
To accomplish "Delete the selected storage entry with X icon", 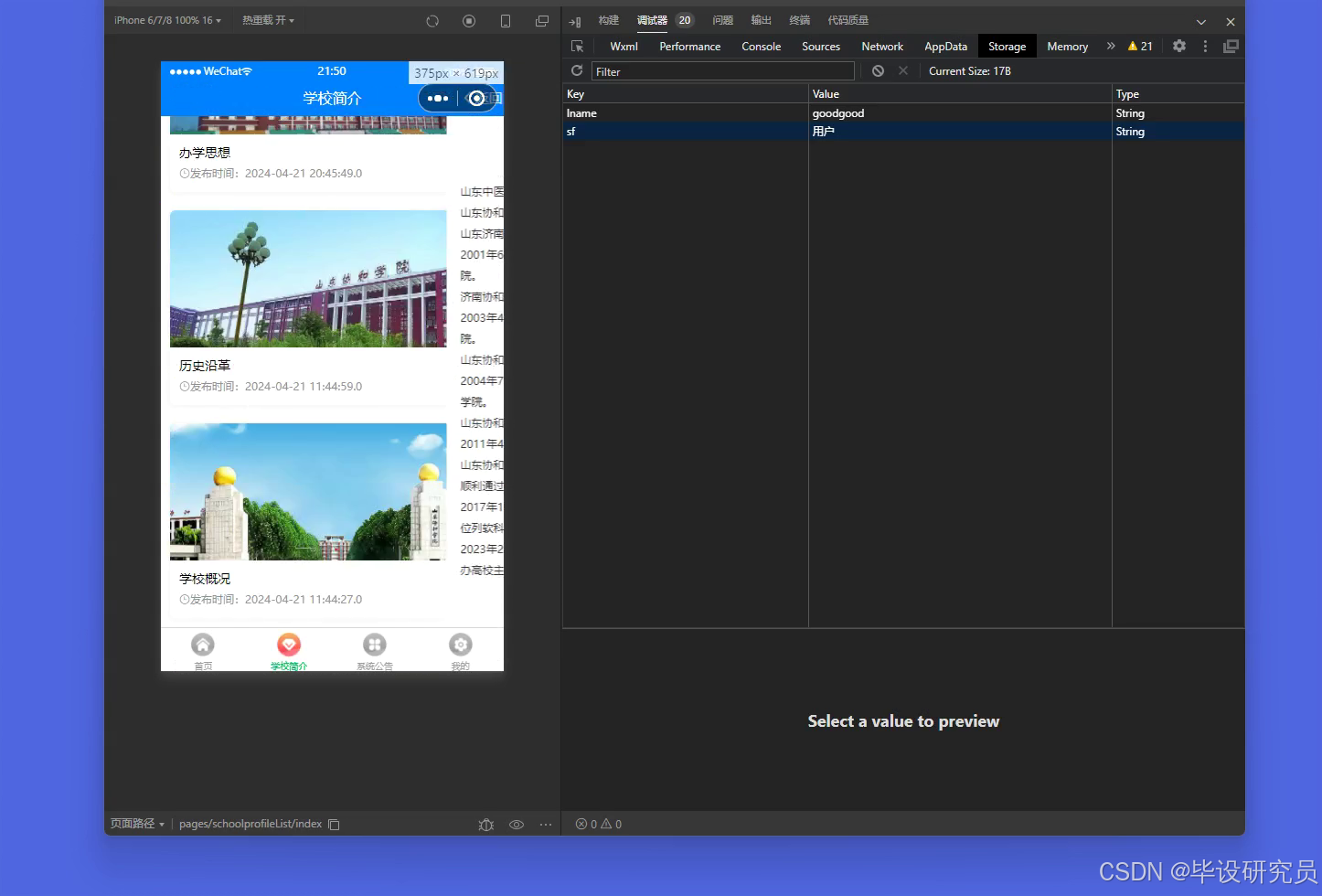I will (x=903, y=70).
